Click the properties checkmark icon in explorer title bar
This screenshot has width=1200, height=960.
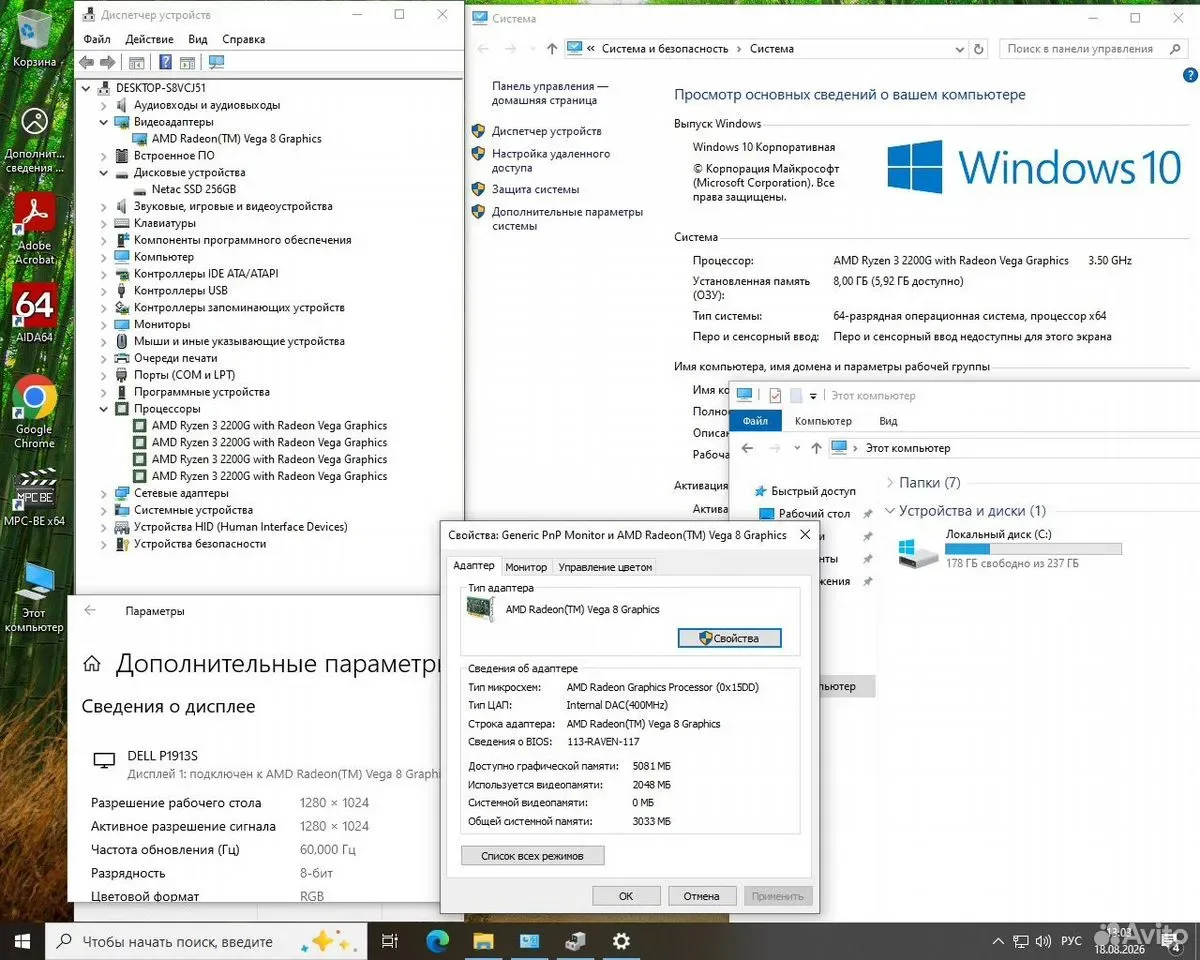tap(773, 396)
